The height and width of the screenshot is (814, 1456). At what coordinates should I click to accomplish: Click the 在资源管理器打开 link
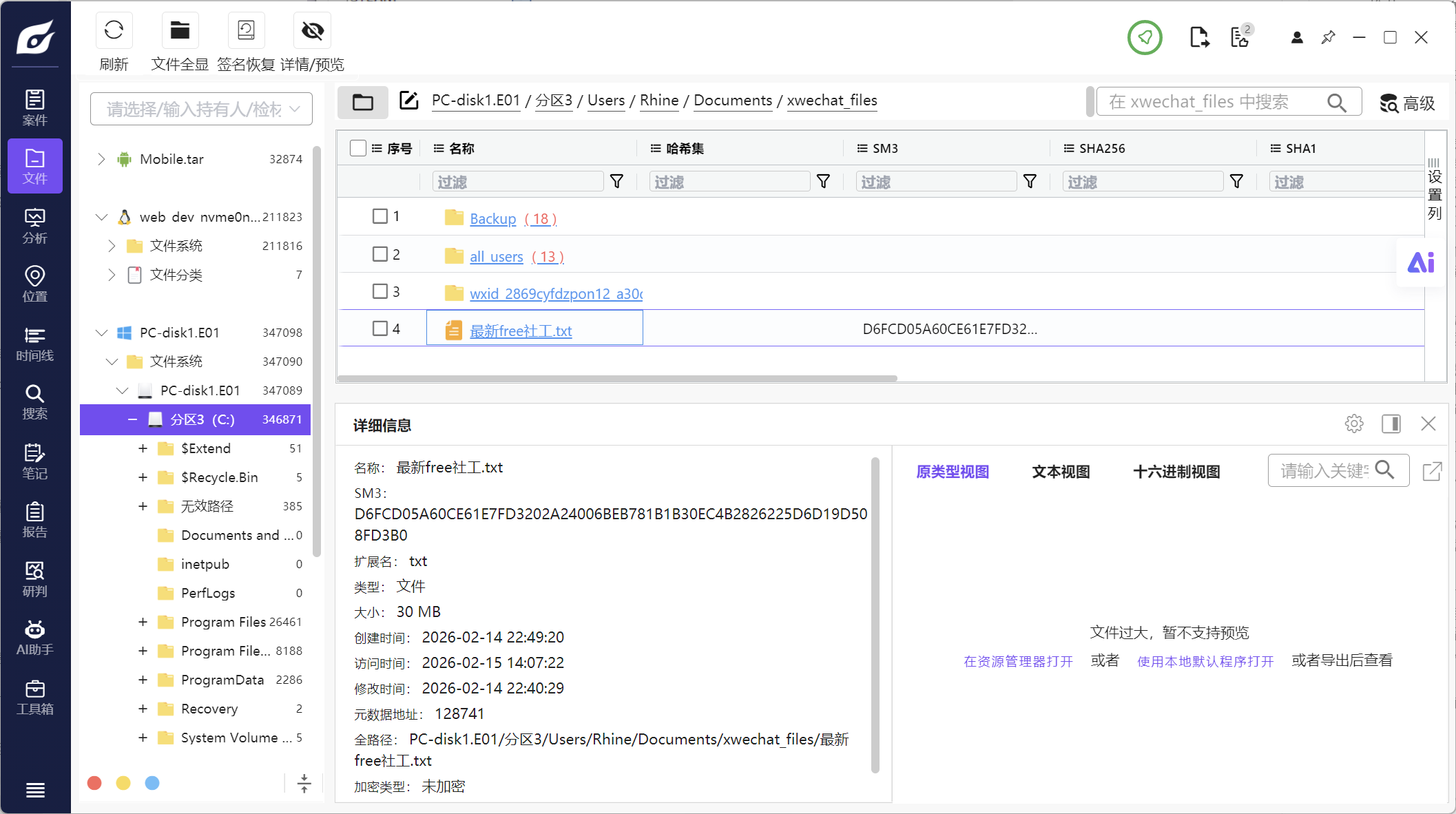pos(1018,661)
